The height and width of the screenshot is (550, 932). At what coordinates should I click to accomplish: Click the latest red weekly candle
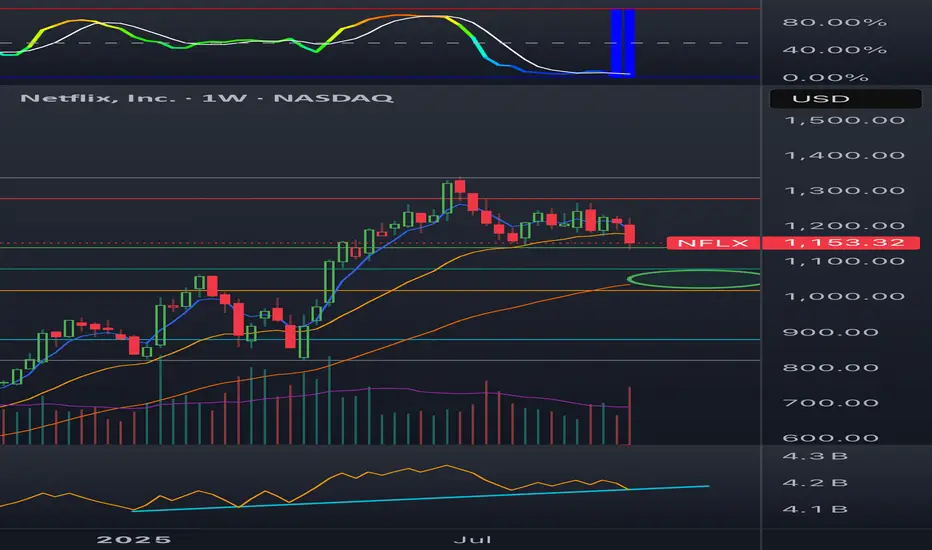pos(629,233)
